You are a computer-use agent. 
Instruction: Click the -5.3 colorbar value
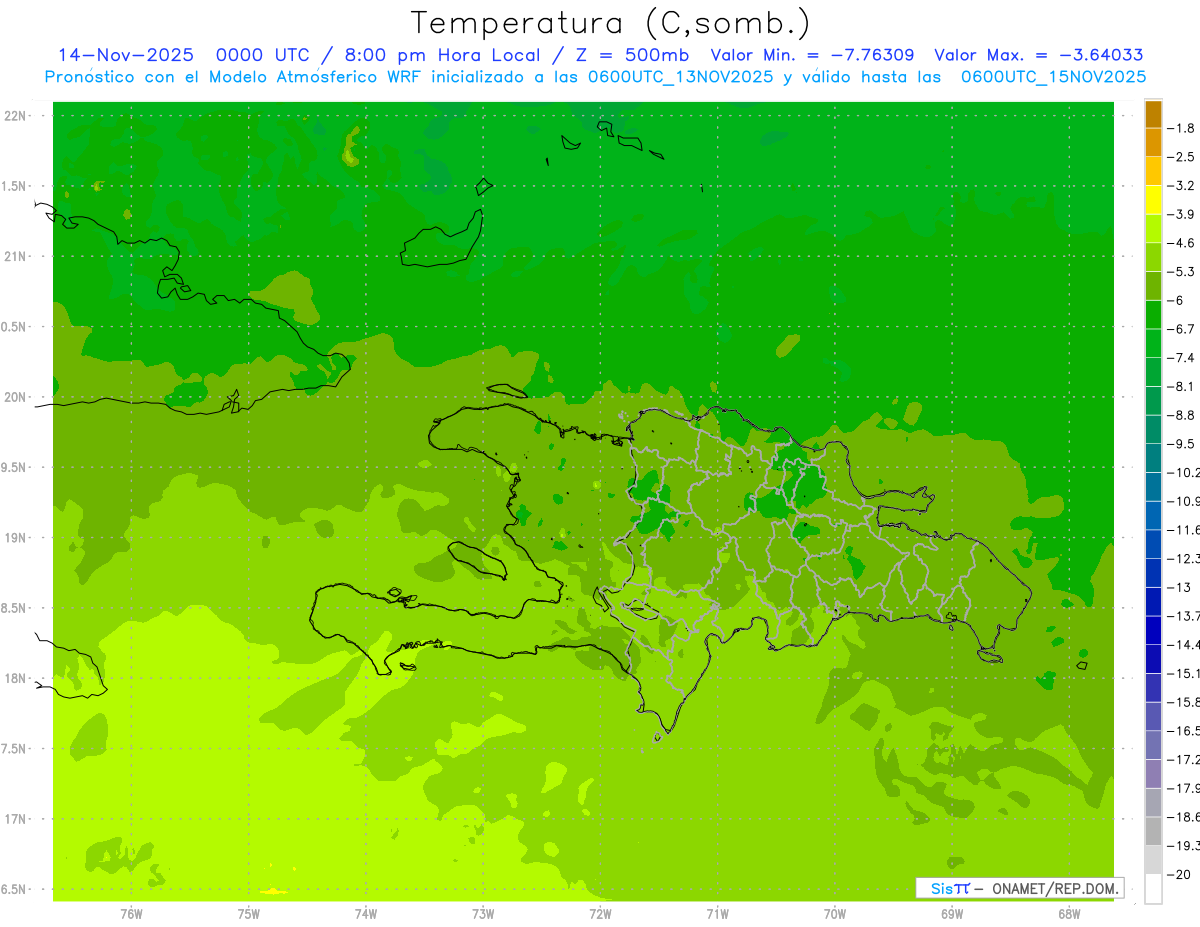pyautogui.click(x=1182, y=272)
